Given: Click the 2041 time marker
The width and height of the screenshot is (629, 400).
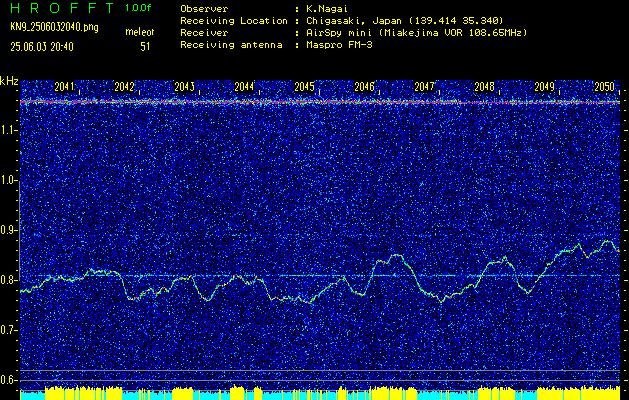Looking at the screenshot, I should click(x=64, y=87).
